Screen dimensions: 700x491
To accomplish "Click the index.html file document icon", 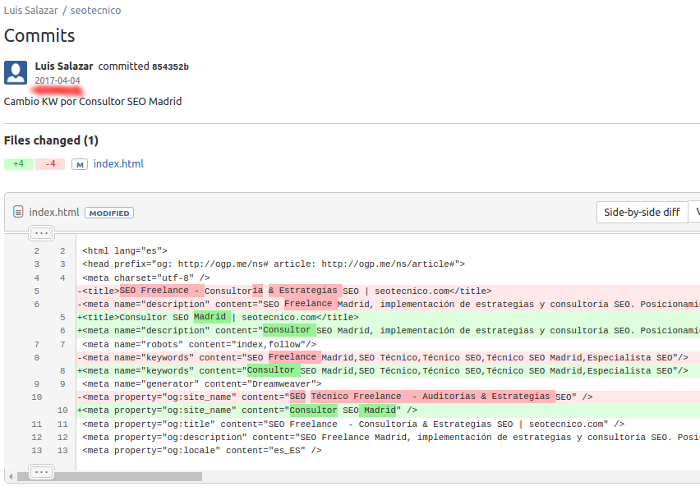I will tap(18, 212).
